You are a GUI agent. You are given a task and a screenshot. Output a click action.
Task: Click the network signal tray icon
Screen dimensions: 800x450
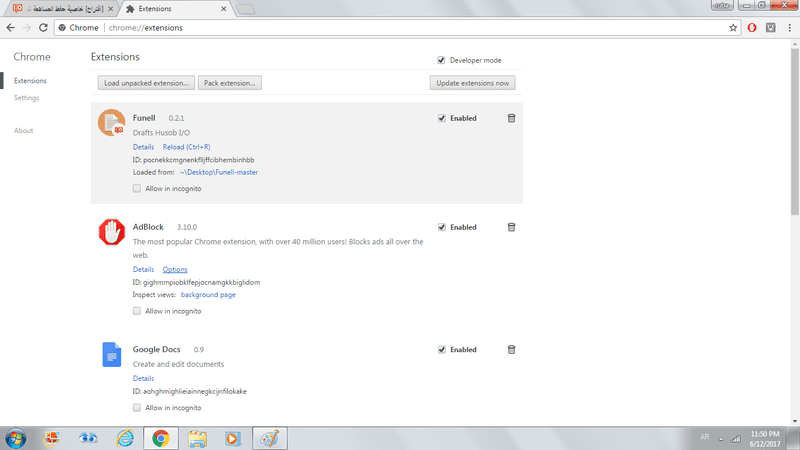[x=736, y=438]
